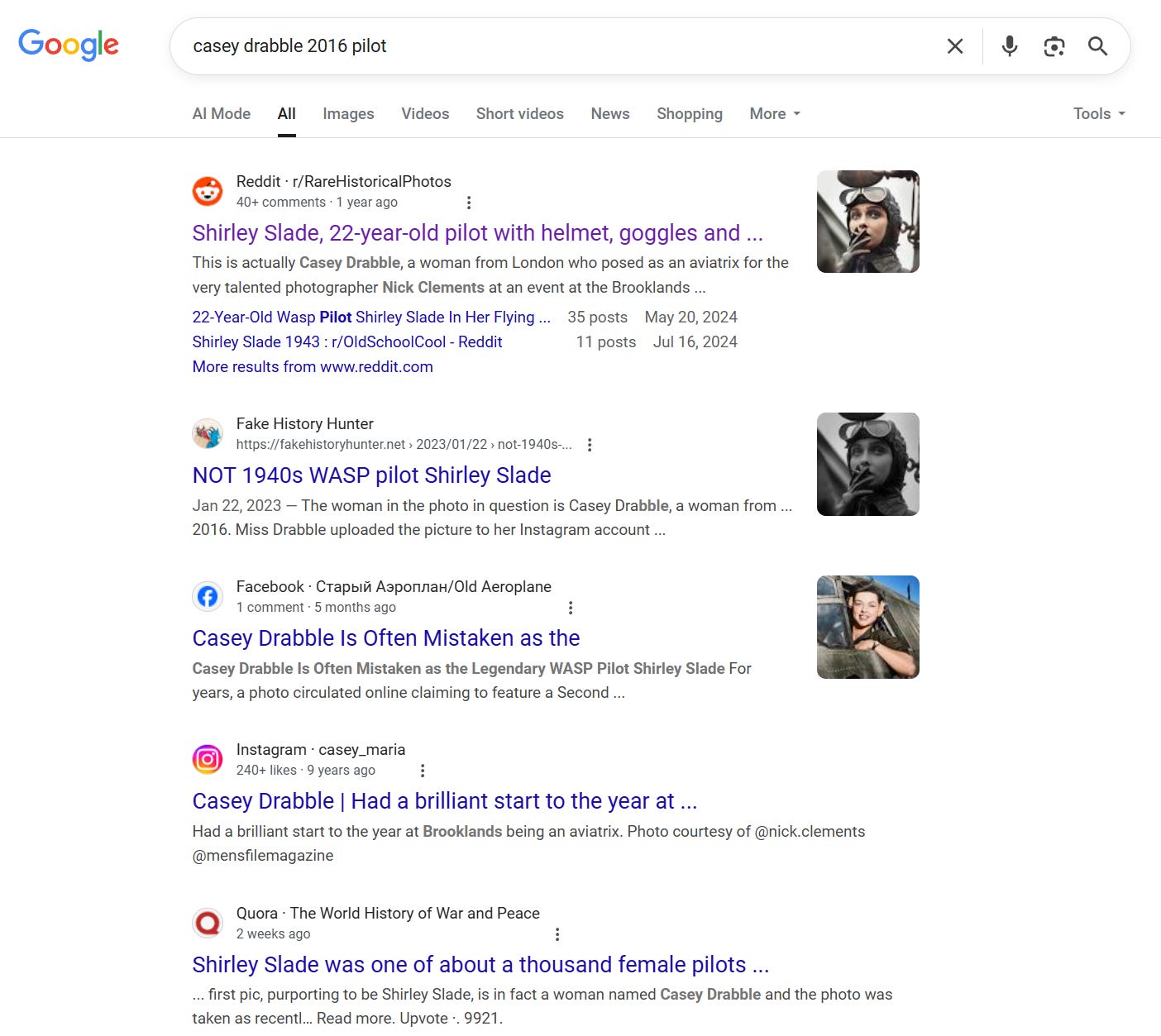Clear the search box with X icon
Screen dimensions: 1161x1036
pyautogui.click(x=955, y=46)
